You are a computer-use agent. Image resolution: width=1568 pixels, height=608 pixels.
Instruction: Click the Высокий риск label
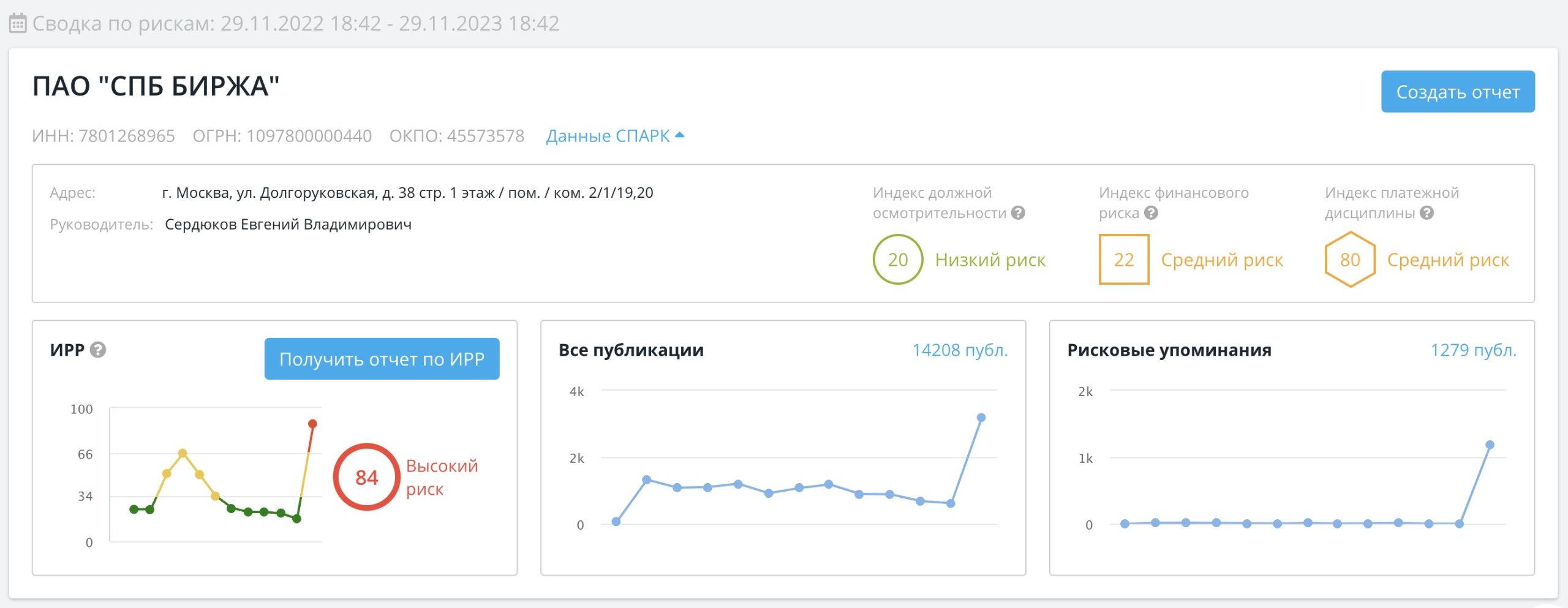442,477
